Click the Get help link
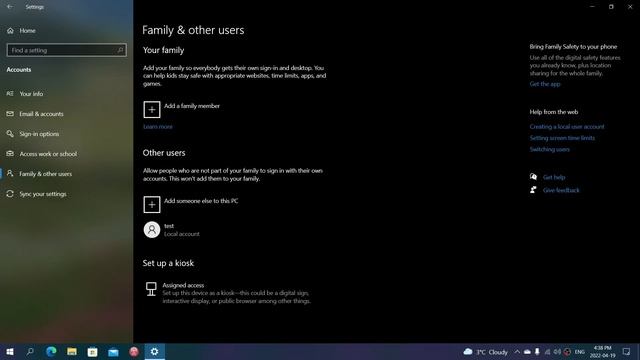 click(554, 177)
